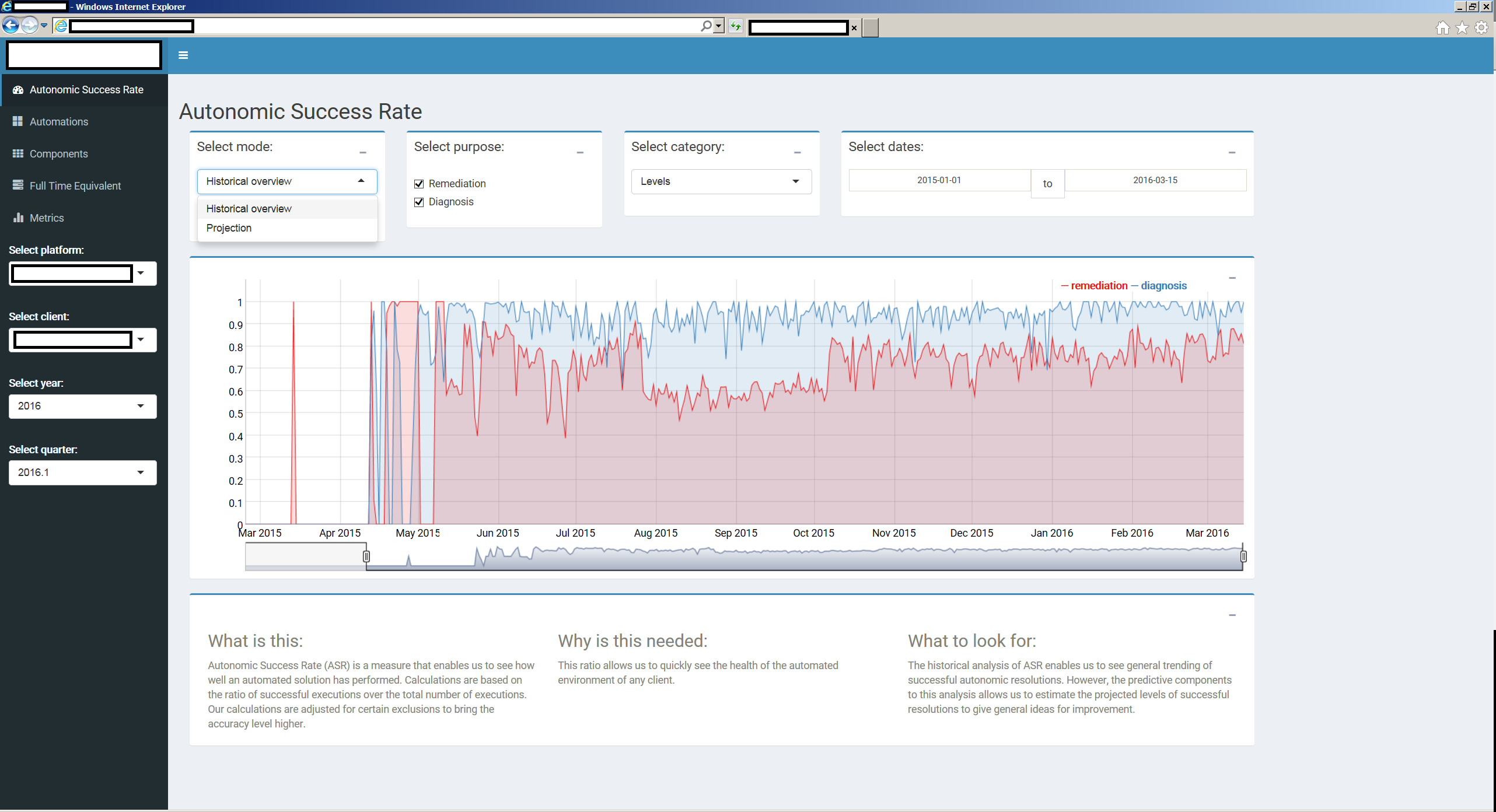Click the start date 2015-01-01 field
Screen dimensions: 1496x812
(939, 180)
